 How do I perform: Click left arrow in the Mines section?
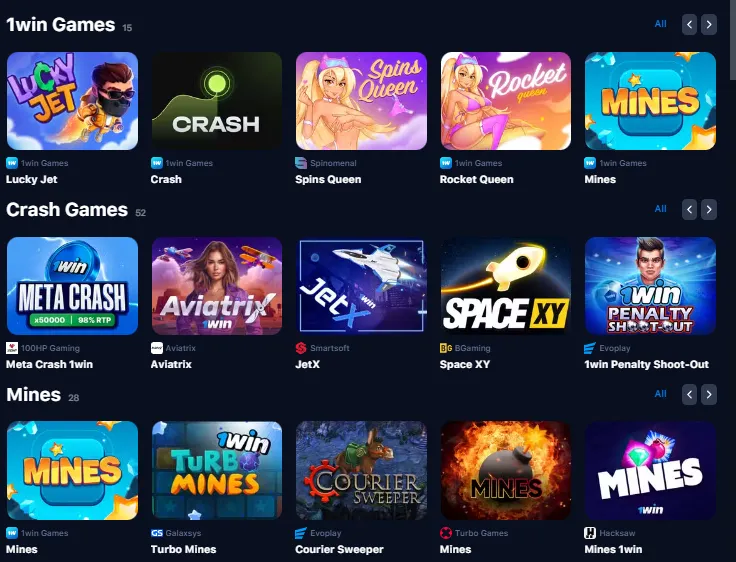[690, 394]
